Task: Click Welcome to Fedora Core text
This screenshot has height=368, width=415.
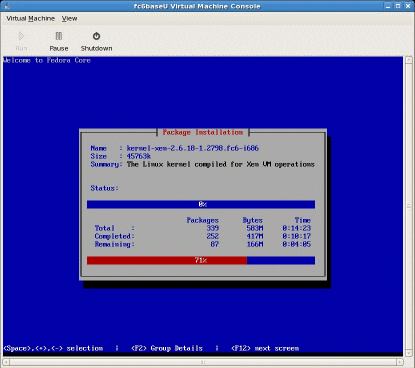Action: coord(47,60)
